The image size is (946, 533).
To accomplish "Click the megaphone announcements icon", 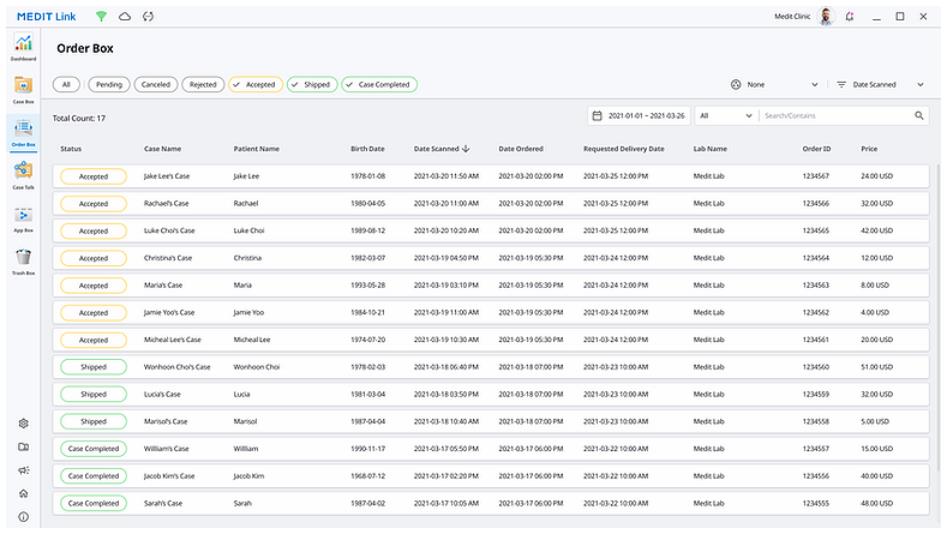I will tap(23, 470).
